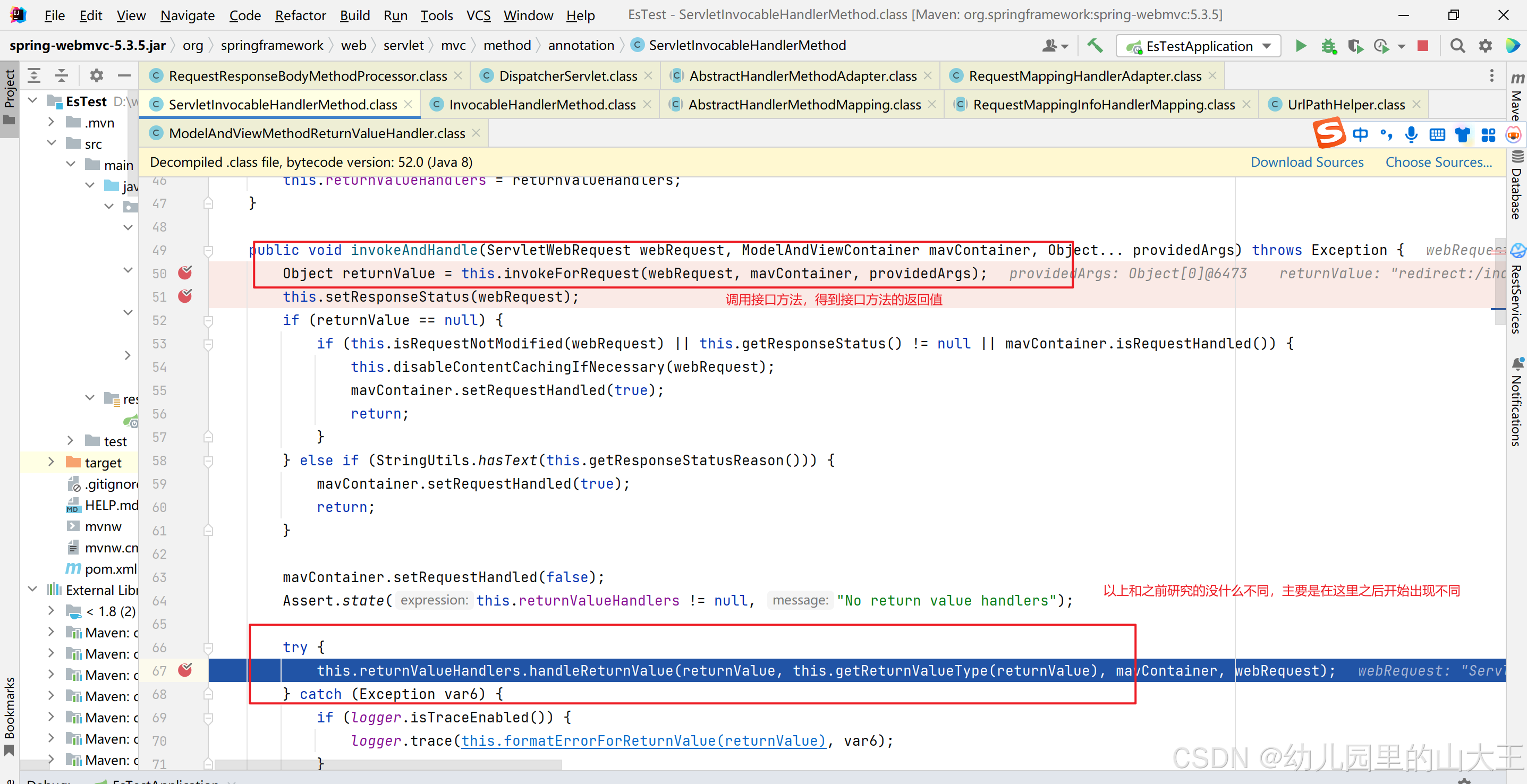
Task: Click Choose Sources link
Action: coord(1438,162)
